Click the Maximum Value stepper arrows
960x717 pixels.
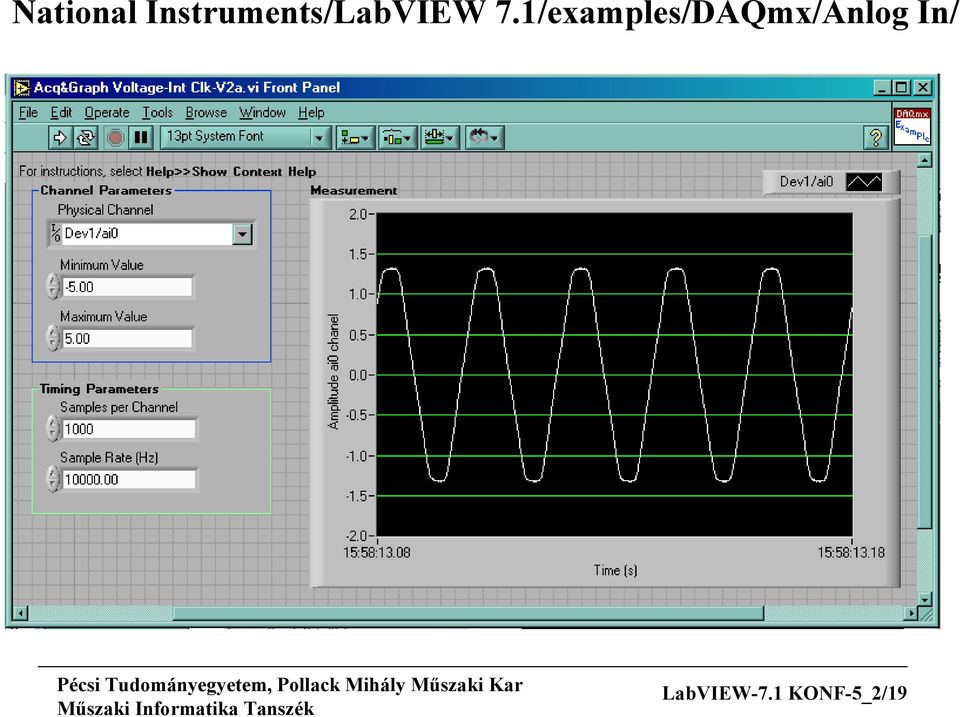pyautogui.click(x=53, y=338)
